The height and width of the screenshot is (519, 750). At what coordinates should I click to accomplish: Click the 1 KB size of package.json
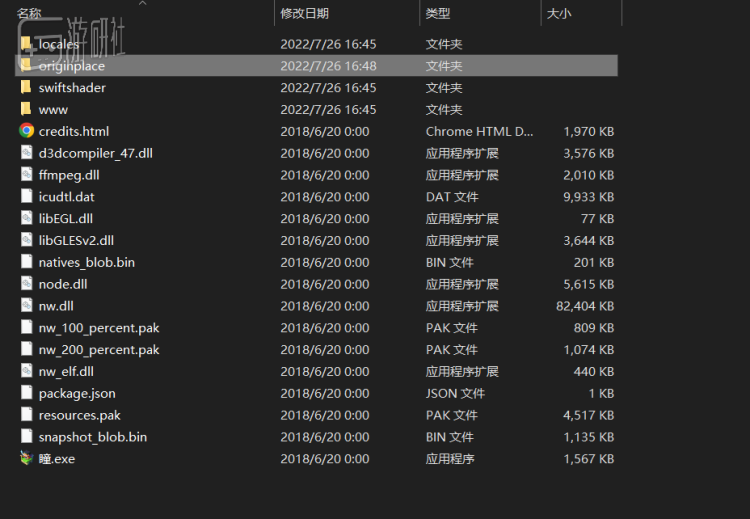click(x=601, y=393)
